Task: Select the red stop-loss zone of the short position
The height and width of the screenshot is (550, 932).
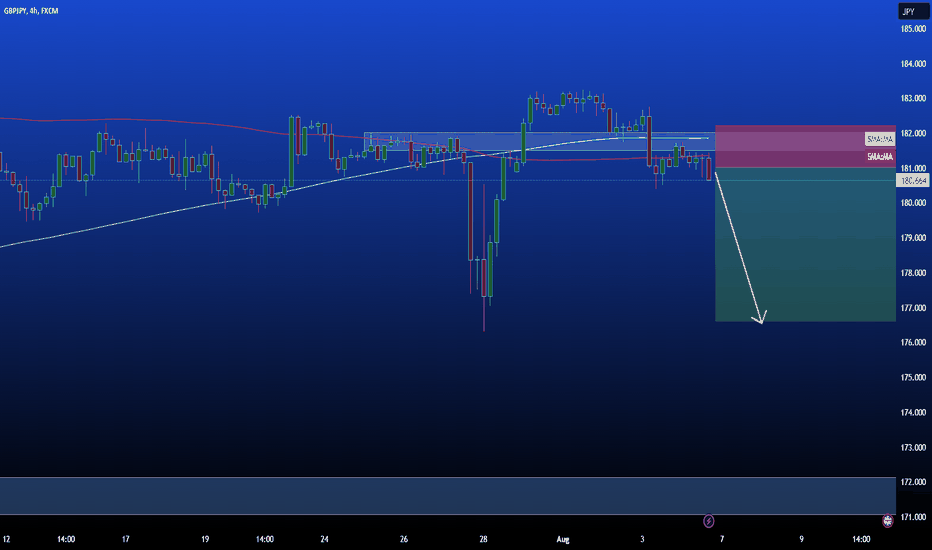Action: pyautogui.click(x=805, y=146)
